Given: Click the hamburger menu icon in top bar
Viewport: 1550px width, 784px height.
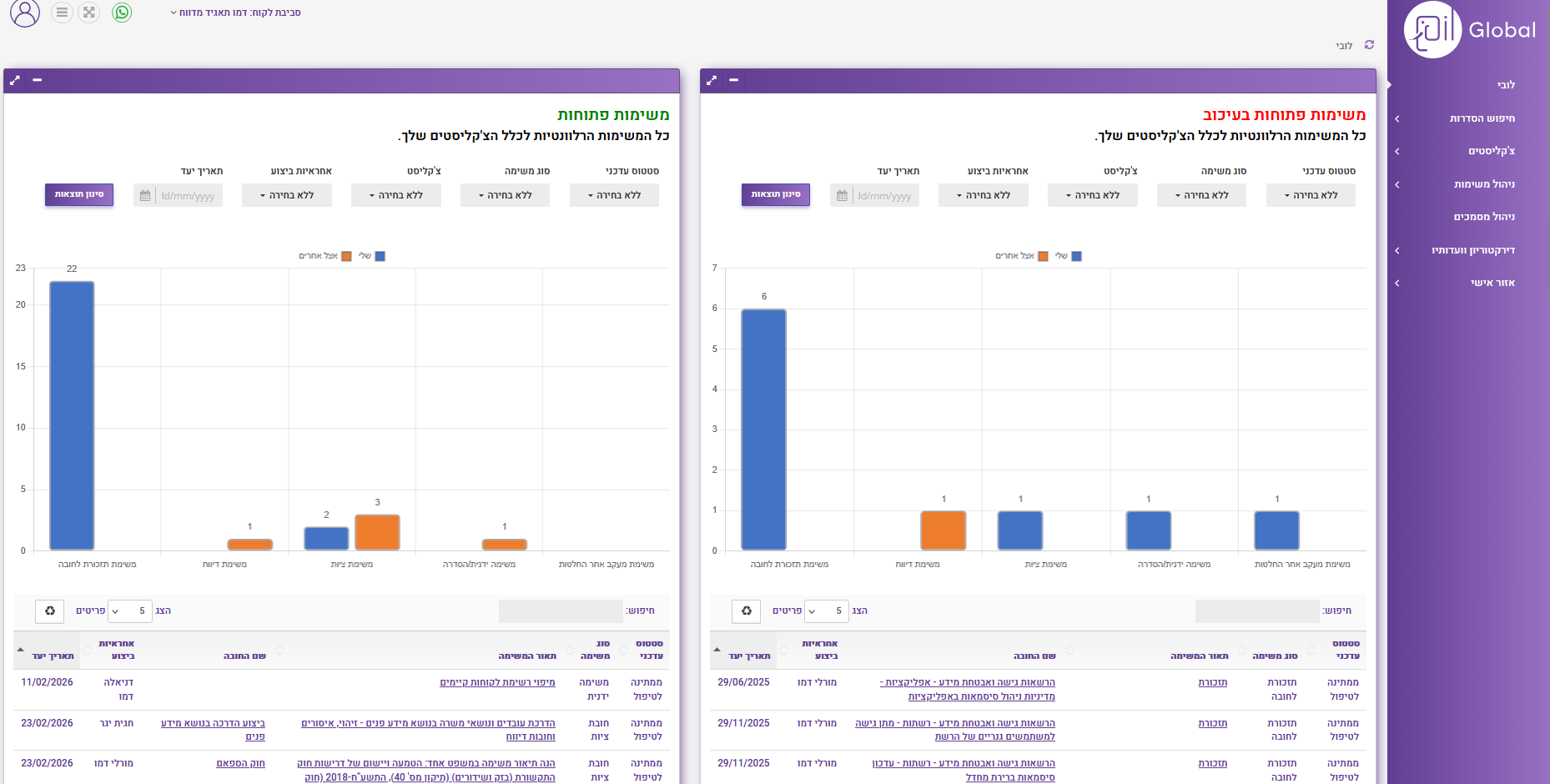Looking at the screenshot, I should tap(62, 13).
